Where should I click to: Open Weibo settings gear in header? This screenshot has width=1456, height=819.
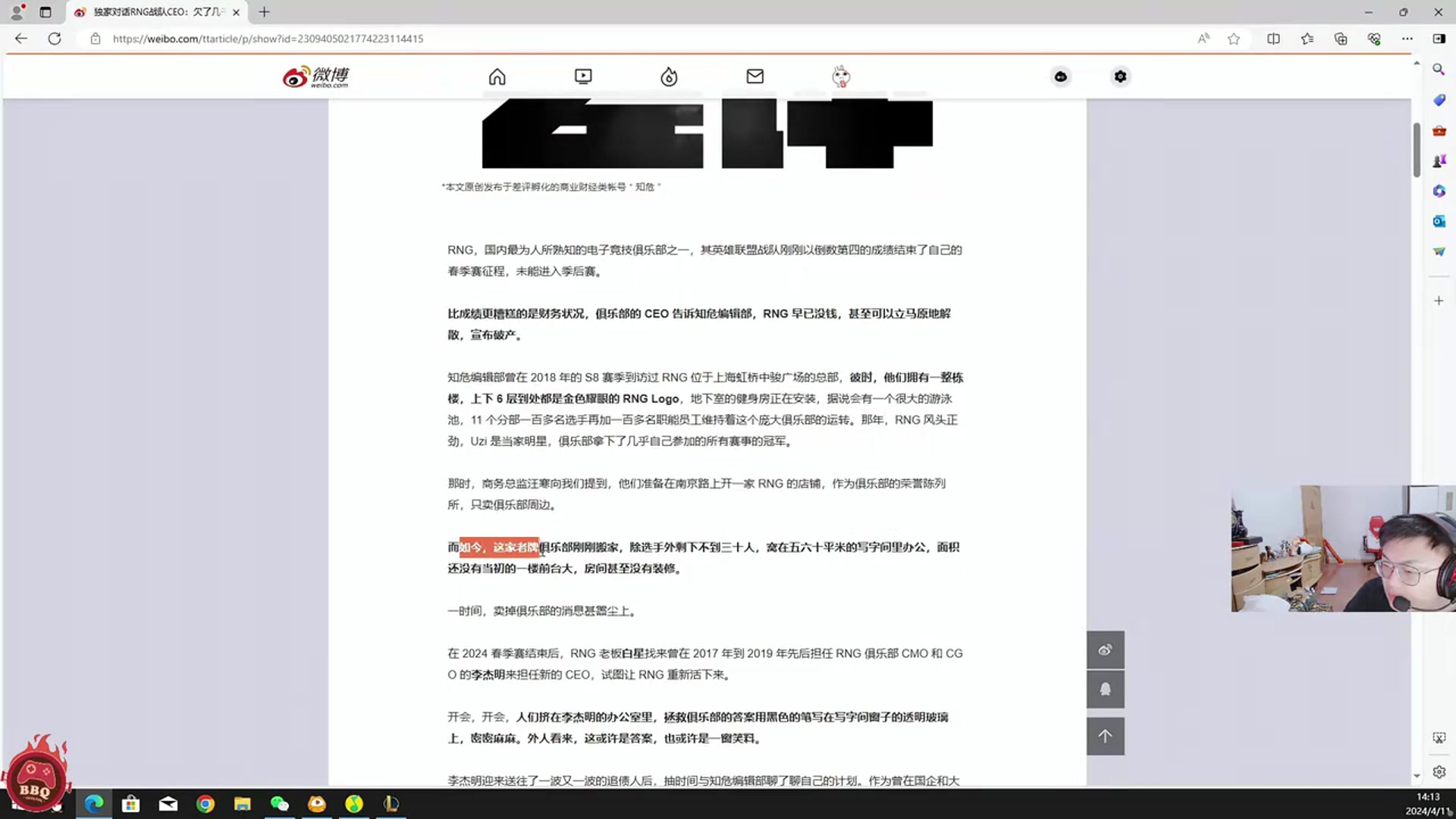[x=1120, y=77]
